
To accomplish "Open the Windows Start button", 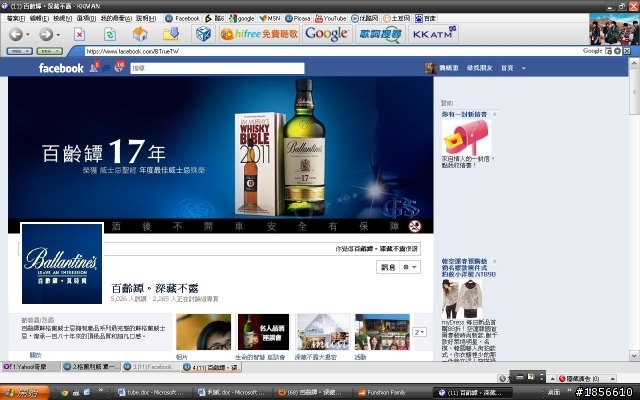I will (24, 392).
